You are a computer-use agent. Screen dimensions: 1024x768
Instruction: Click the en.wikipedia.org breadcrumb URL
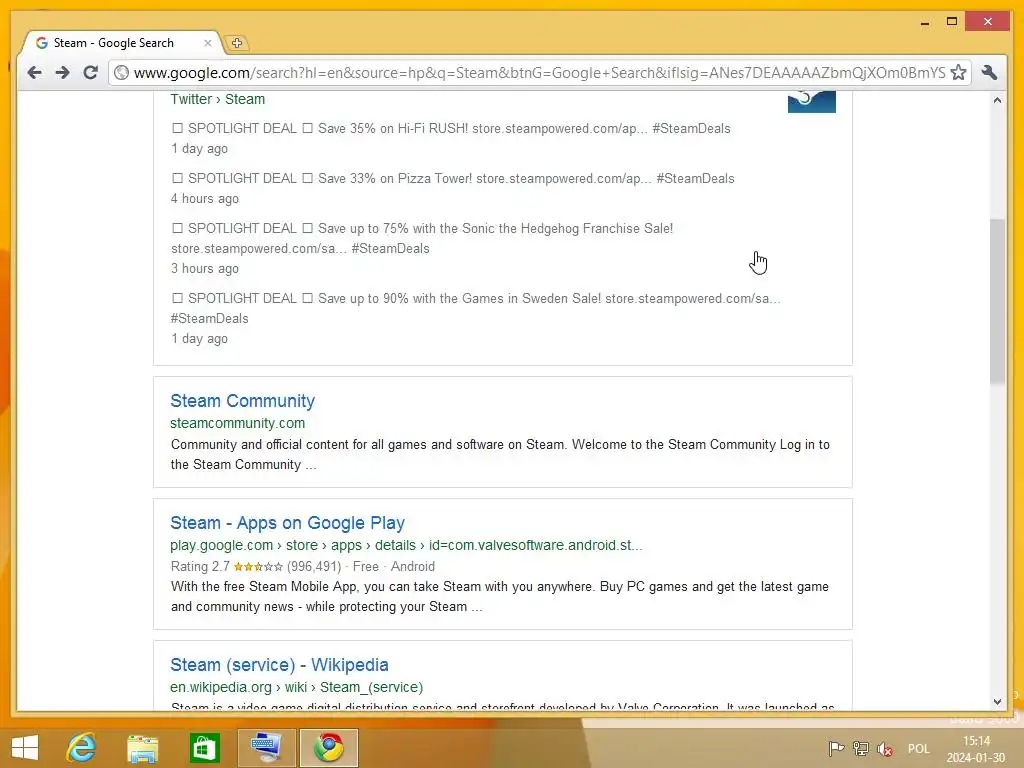(x=296, y=687)
